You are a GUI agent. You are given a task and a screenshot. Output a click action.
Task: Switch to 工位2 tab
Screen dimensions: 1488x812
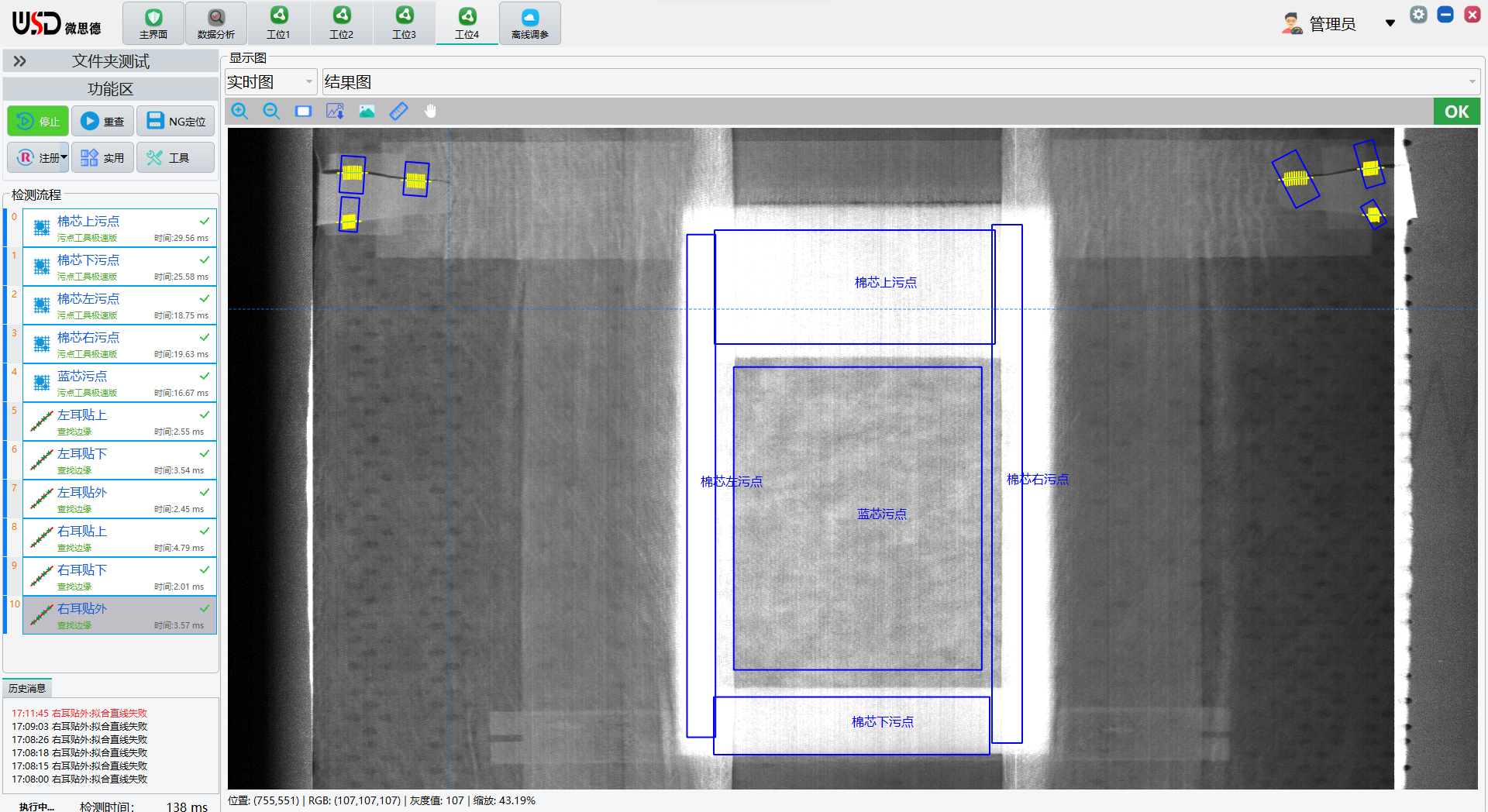[341, 23]
